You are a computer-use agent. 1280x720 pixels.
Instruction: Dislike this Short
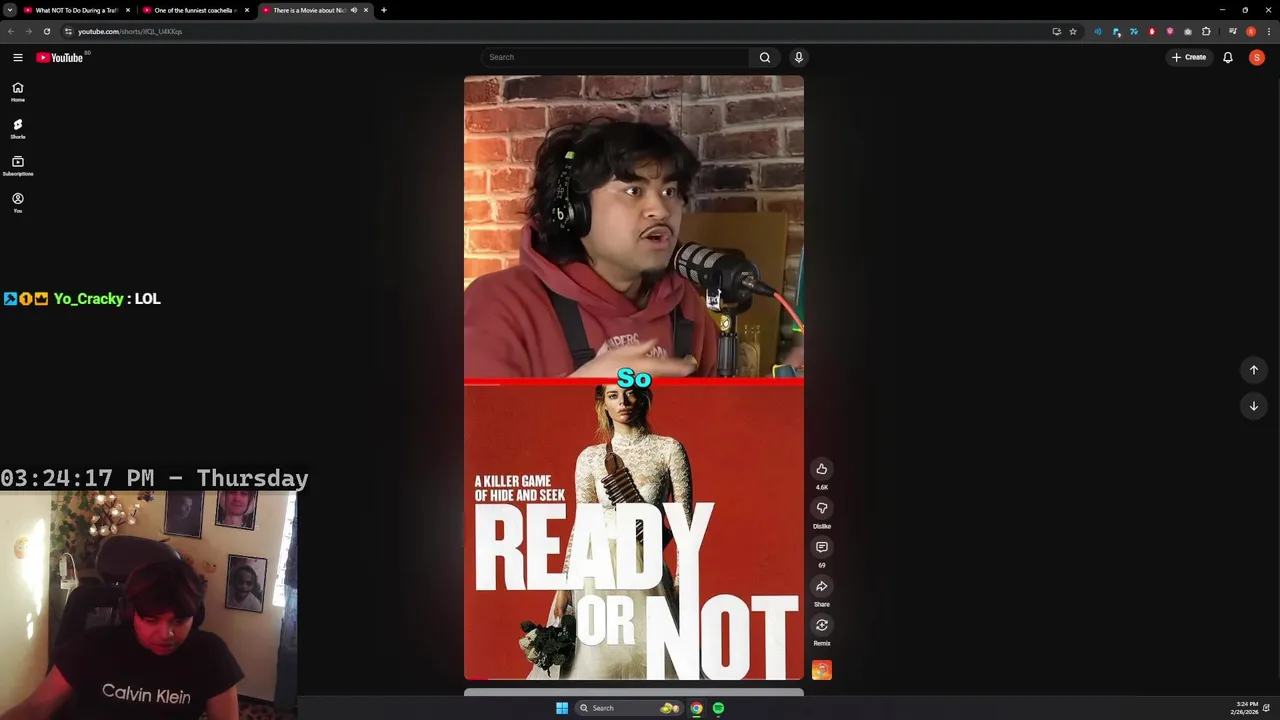822,508
